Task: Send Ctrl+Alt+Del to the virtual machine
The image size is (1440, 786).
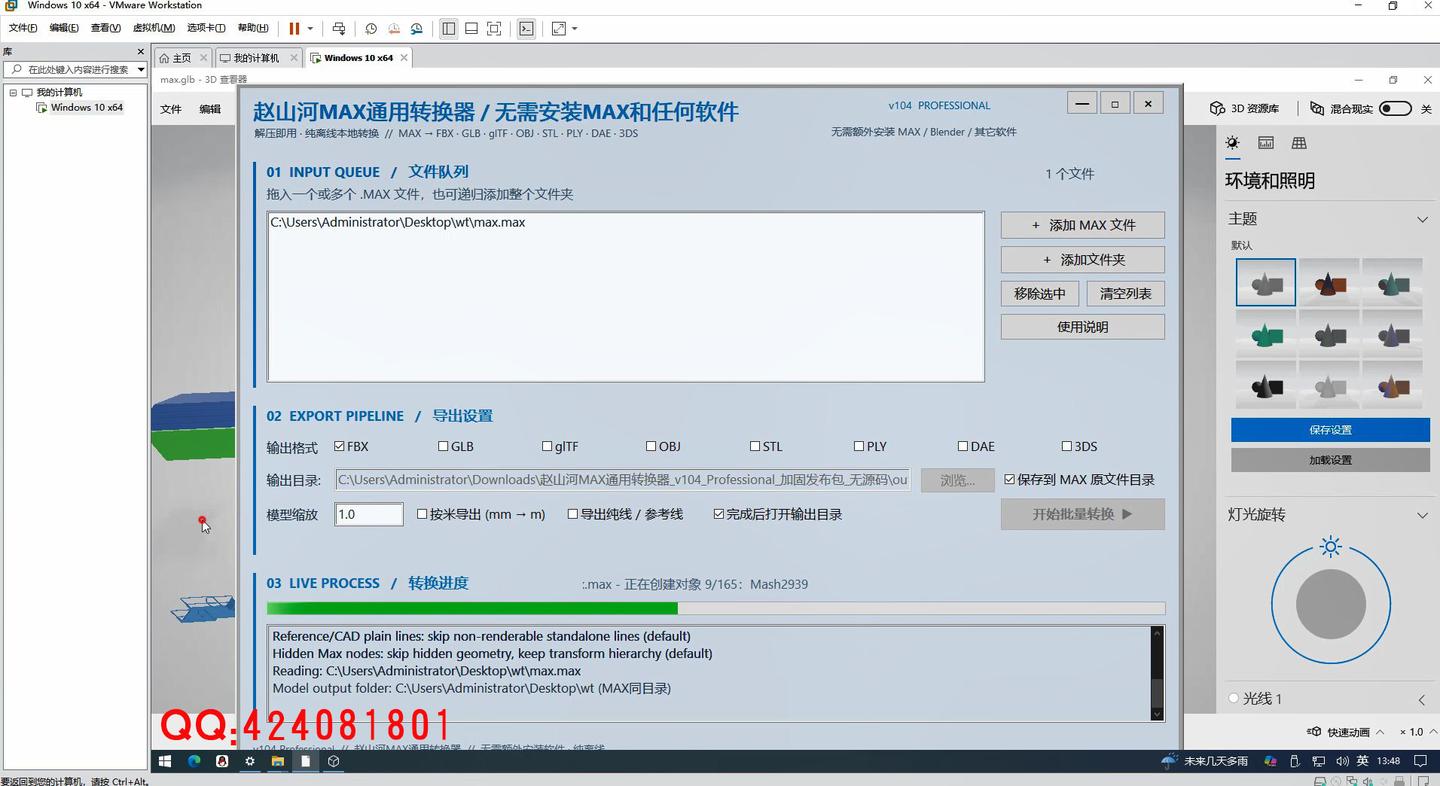Action: tap(339, 29)
